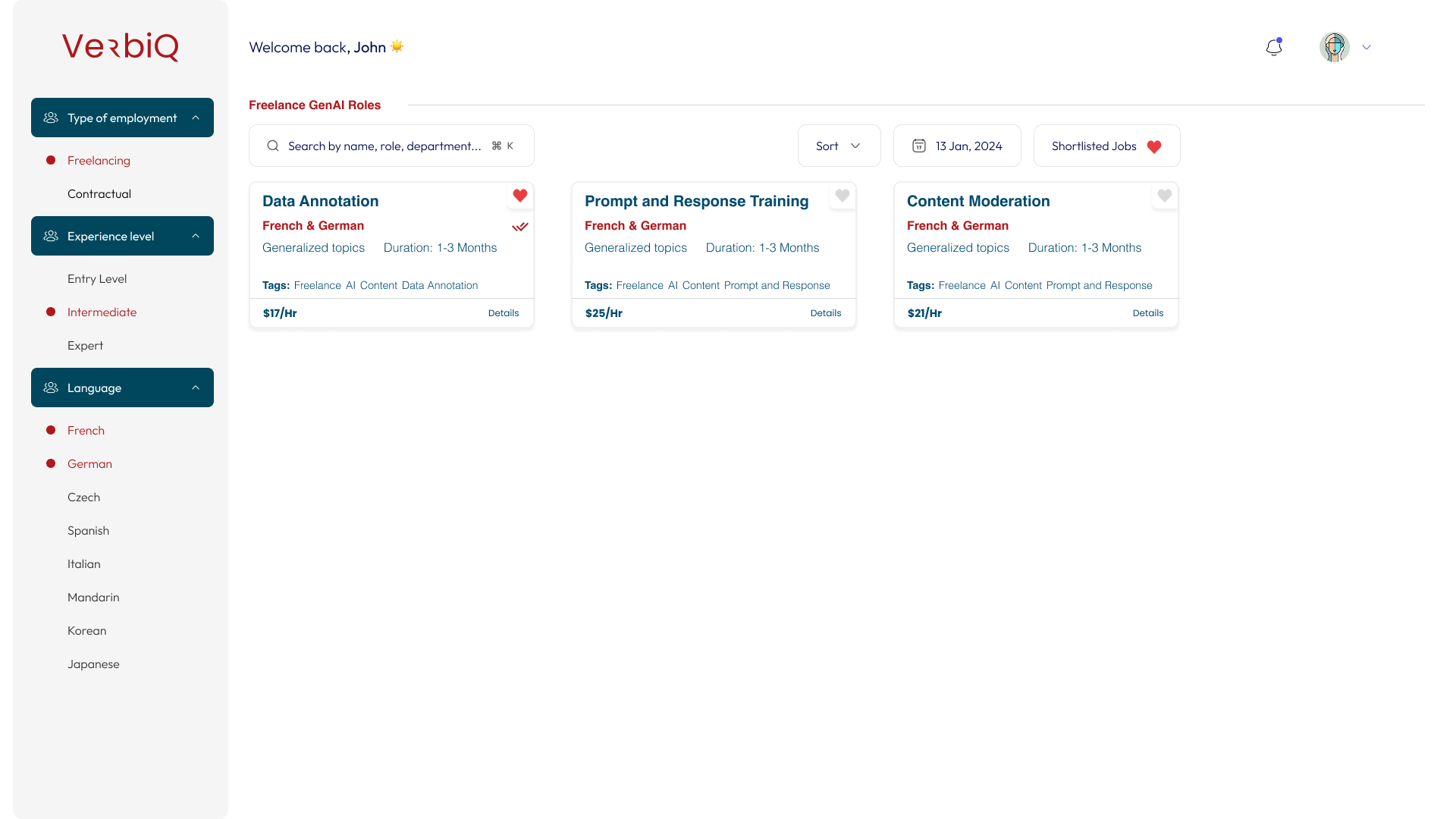1456x819 pixels.
Task: Show Shortlisted Jobs
Action: [x=1106, y=146]
